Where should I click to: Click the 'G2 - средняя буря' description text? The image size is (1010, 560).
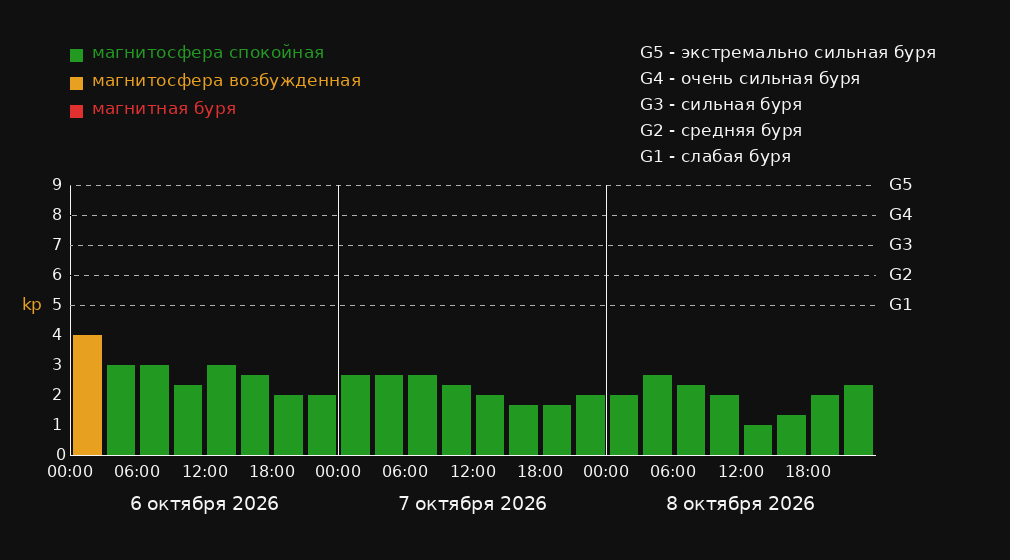pyautogui.click(x=721, y=131)
